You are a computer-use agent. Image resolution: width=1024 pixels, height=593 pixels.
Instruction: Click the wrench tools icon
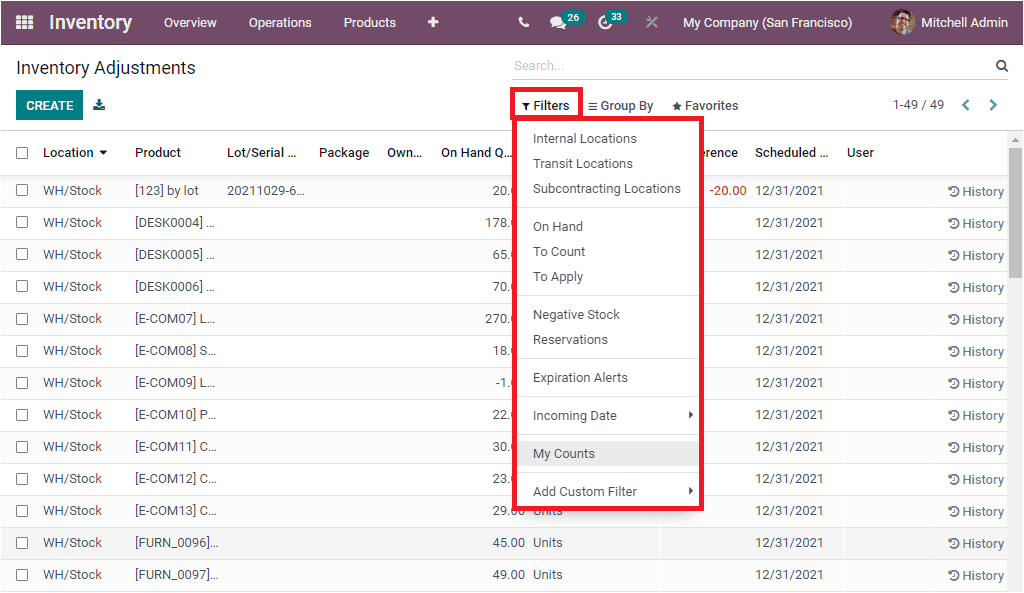[651, 22]
